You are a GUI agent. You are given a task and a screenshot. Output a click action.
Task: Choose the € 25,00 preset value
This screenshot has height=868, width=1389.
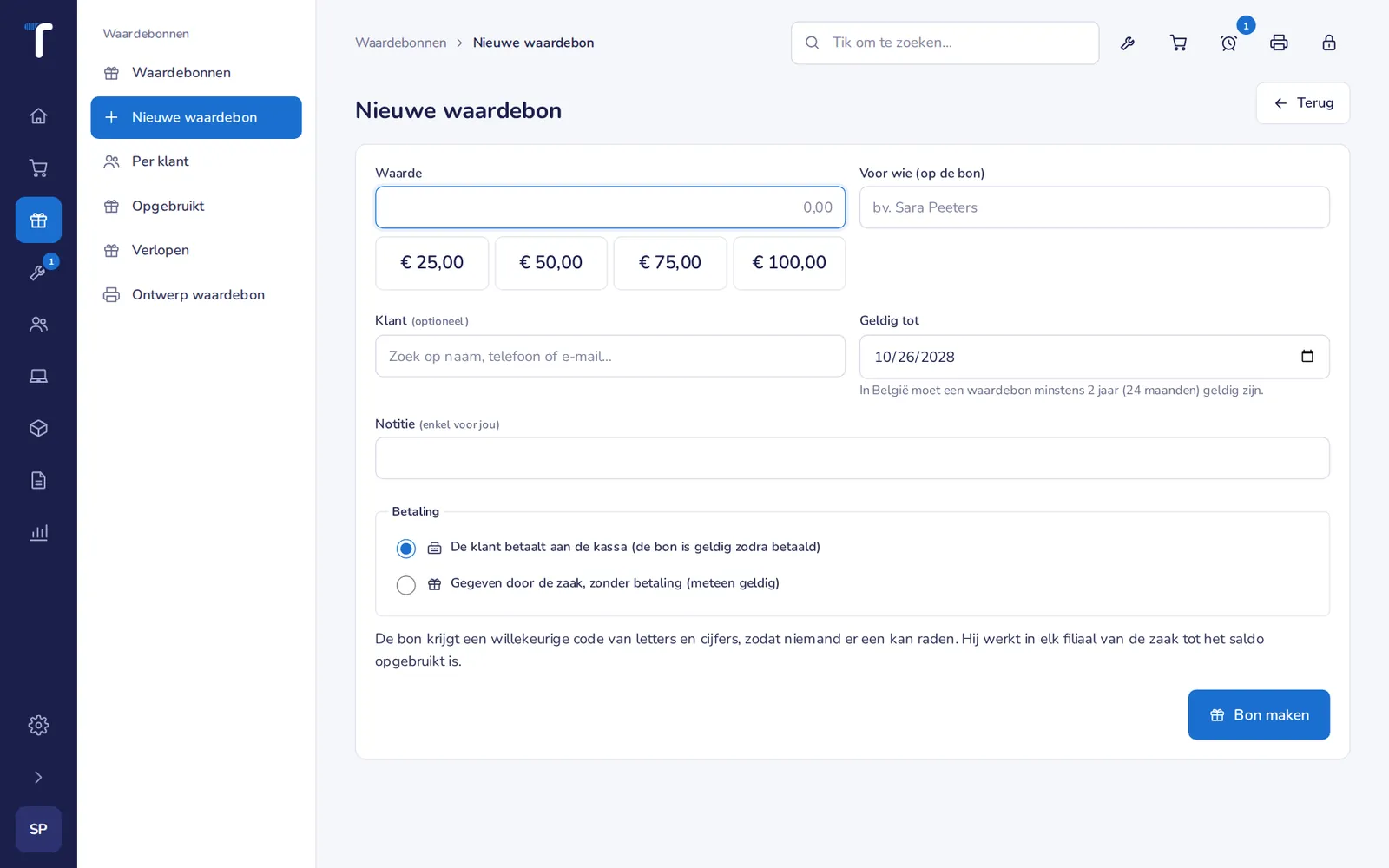[x=431, y=263]
